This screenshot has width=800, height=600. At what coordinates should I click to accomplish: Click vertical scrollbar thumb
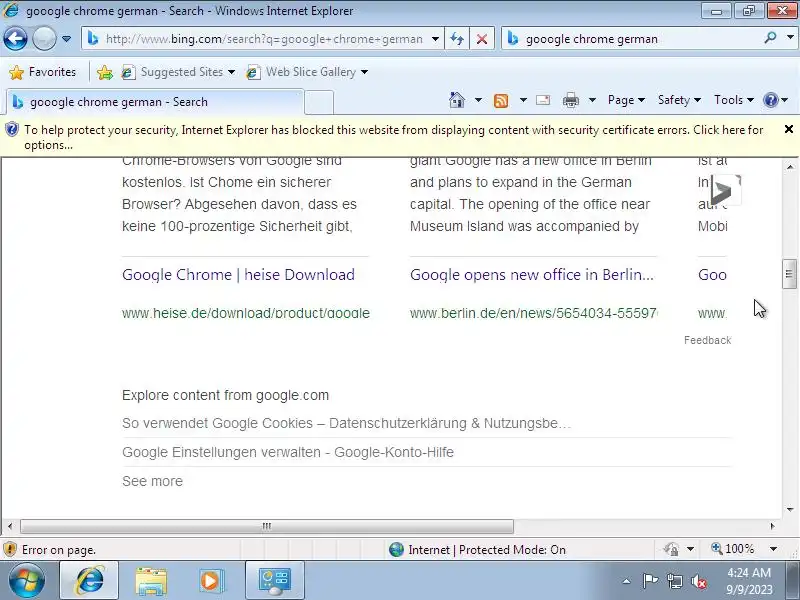pyautogui.click(x=789, y=274)
